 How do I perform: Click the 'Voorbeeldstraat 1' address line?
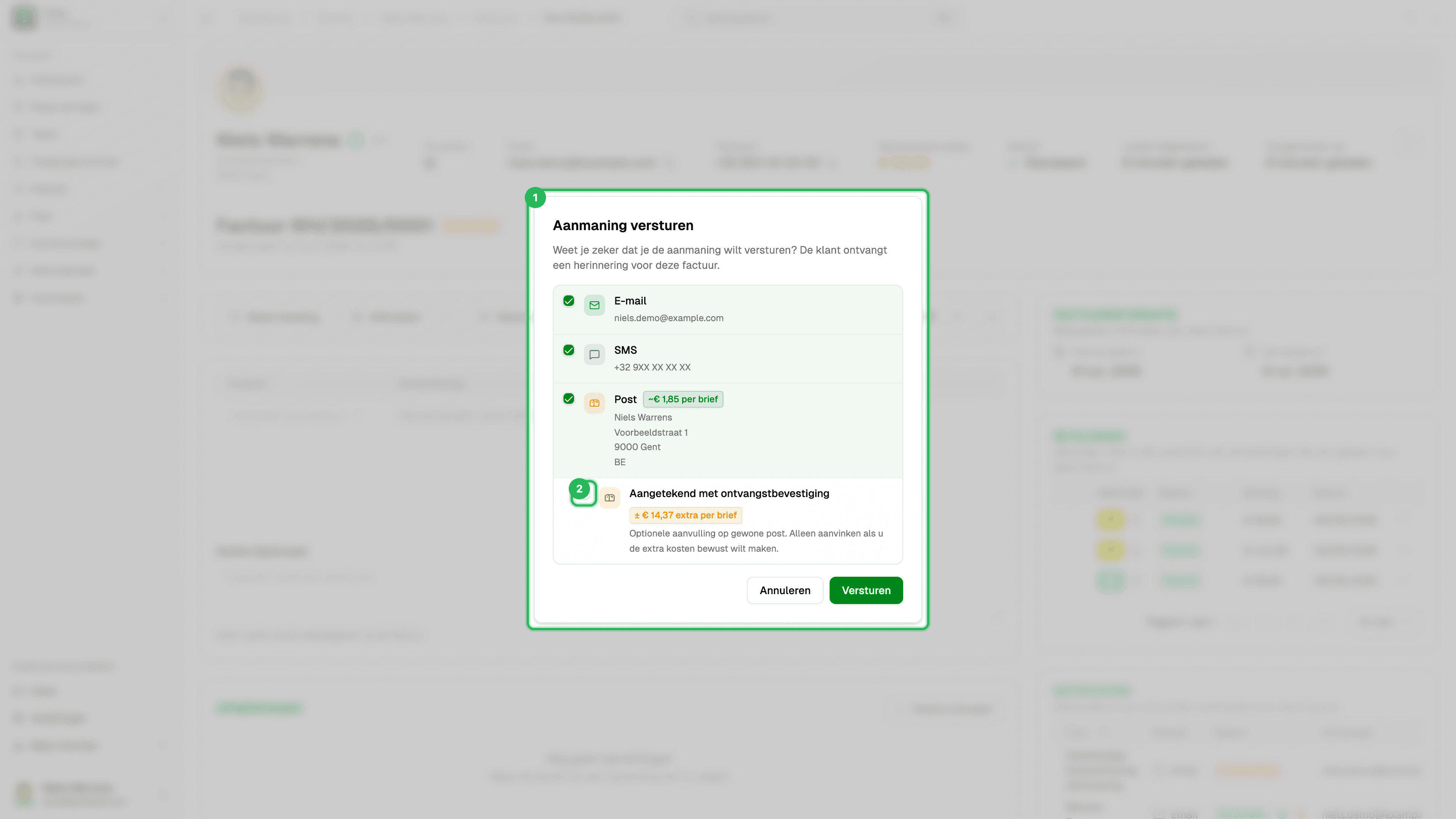point(651,432)
